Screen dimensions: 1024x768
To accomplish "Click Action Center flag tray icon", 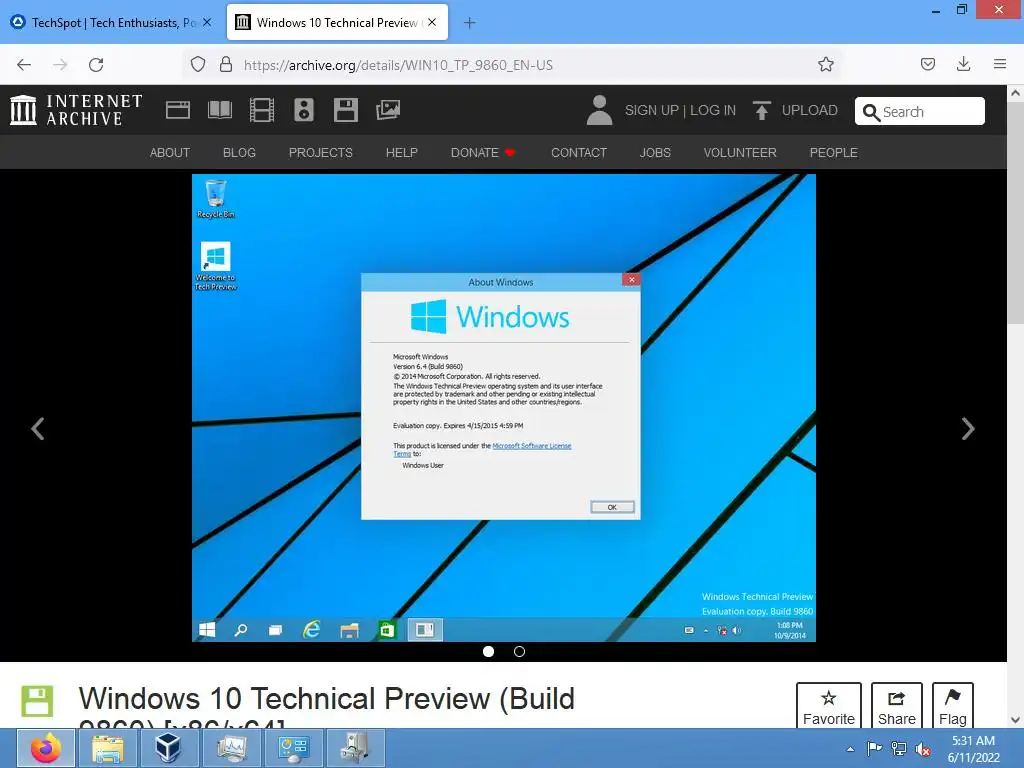I will coord(874,748).
